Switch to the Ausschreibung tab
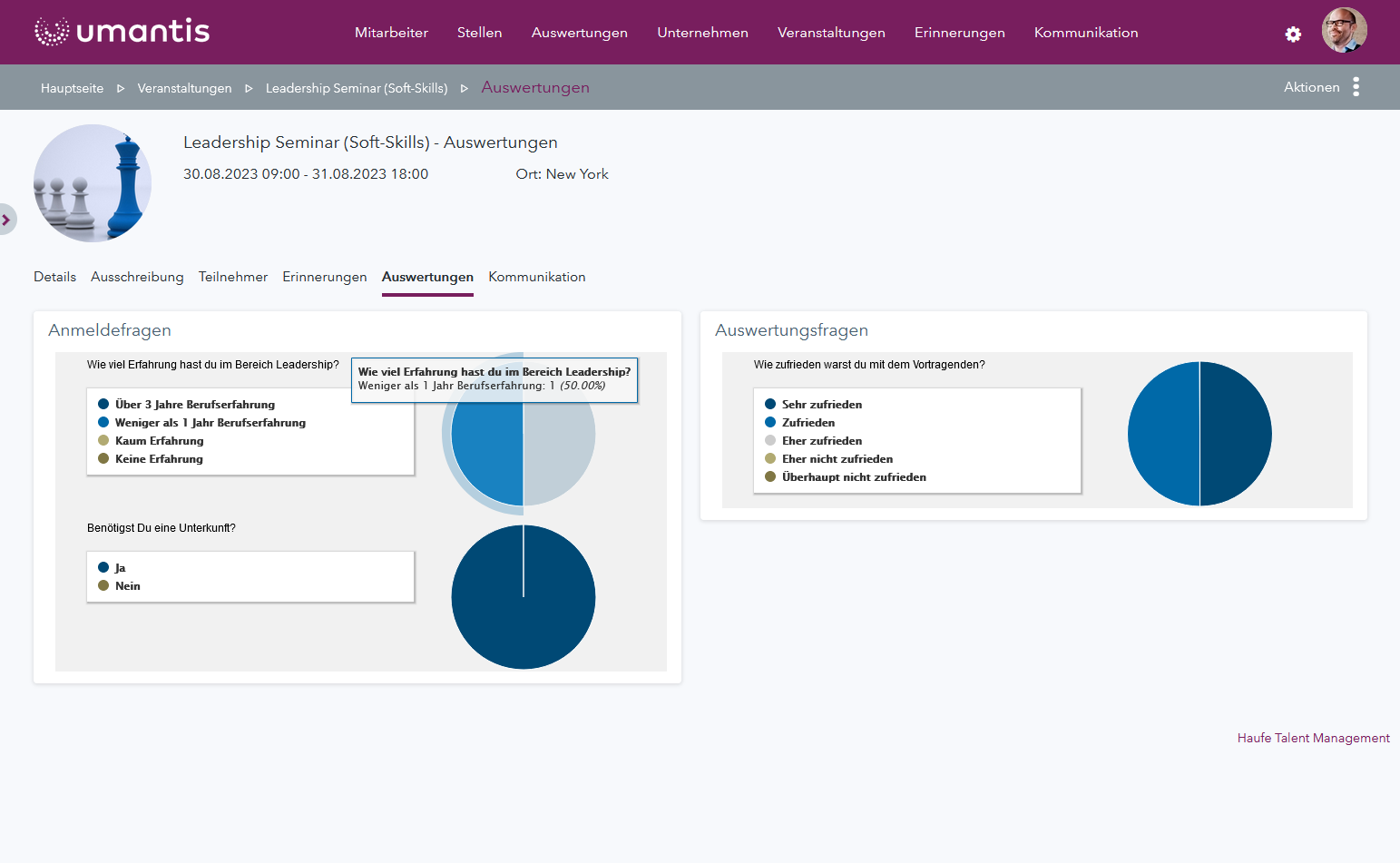This screenshot has height=863, width=1400. click(x=137, y=277)
